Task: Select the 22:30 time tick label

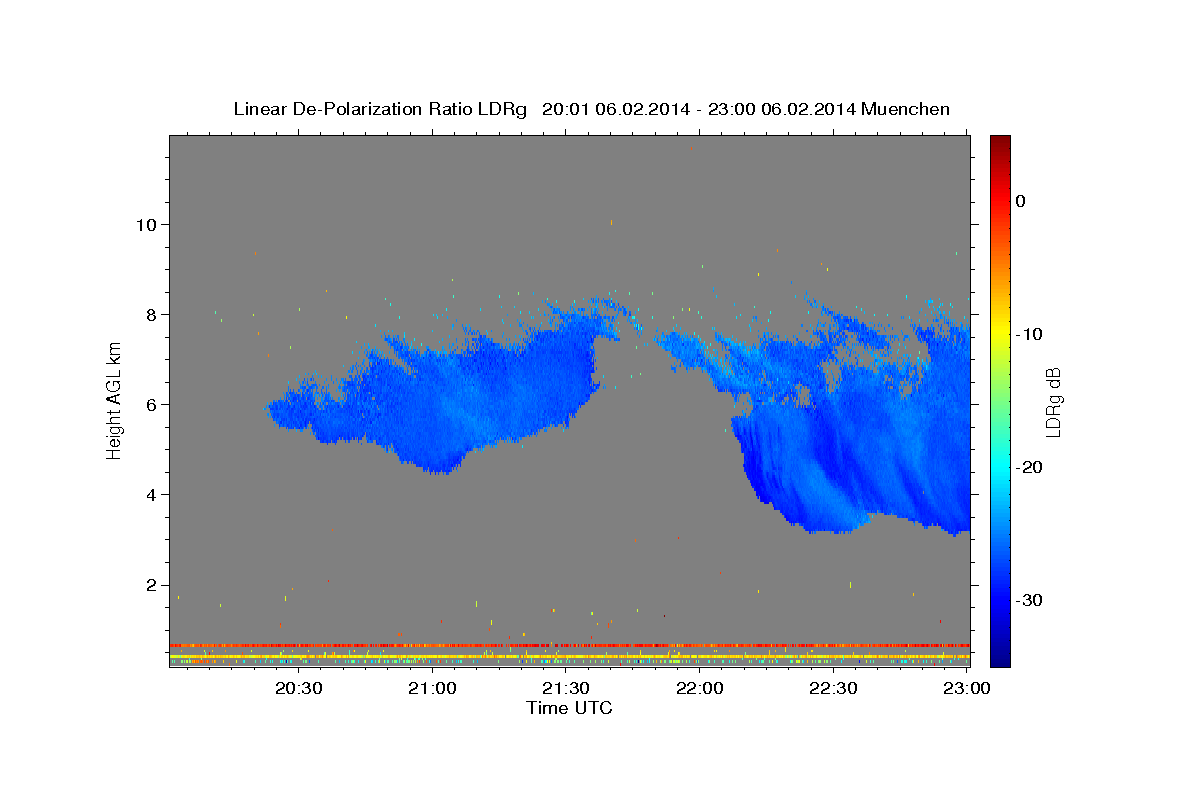Action: [x=833, y=688]
